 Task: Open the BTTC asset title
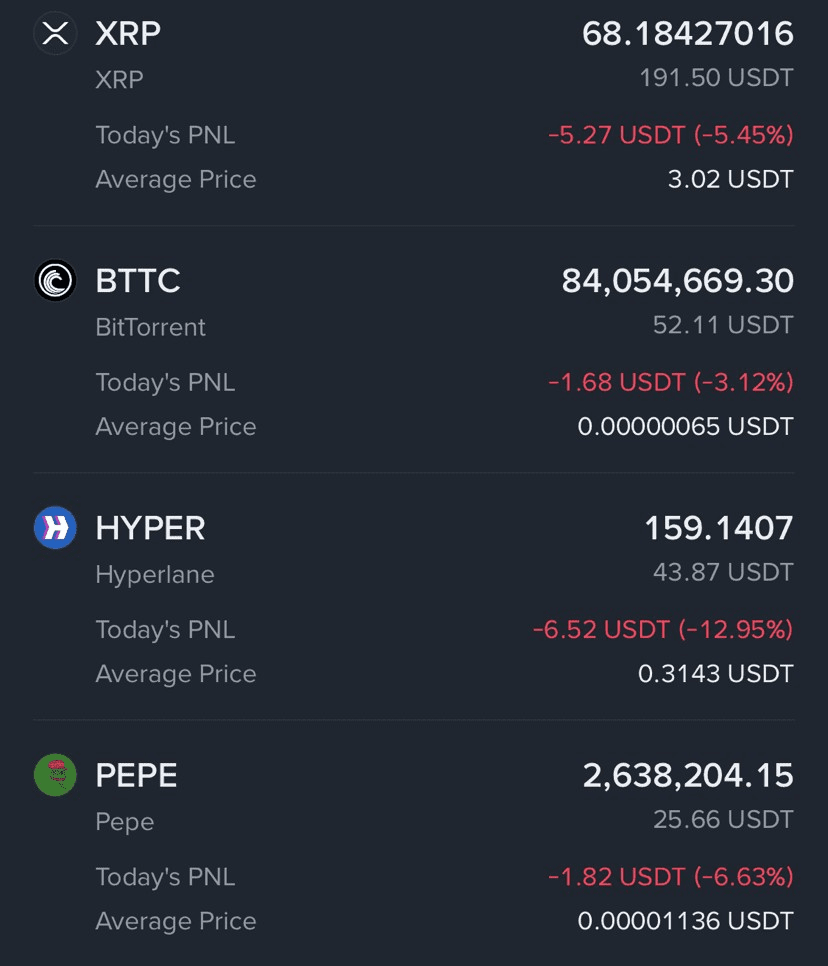coord(138,281)
